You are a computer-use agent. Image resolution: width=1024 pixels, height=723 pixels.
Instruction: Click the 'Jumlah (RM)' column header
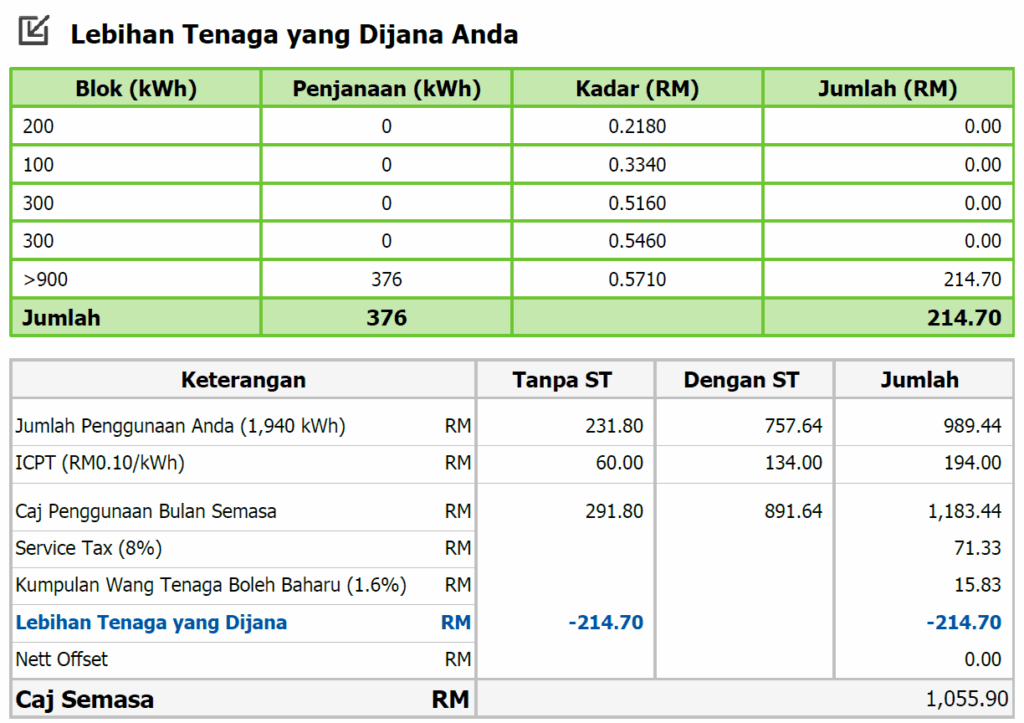pos(887,88)
